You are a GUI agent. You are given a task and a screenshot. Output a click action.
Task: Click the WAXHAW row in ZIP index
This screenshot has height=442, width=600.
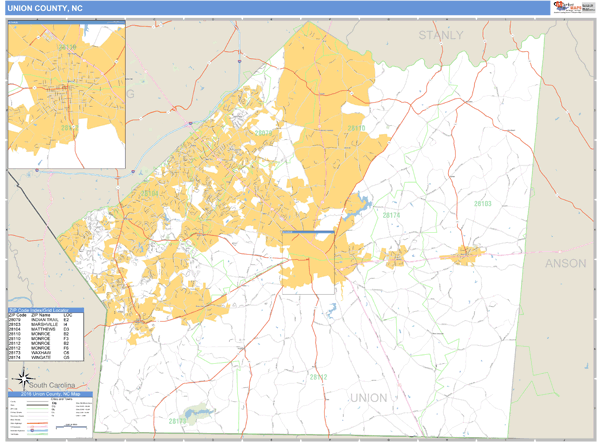tap(46, 354)
